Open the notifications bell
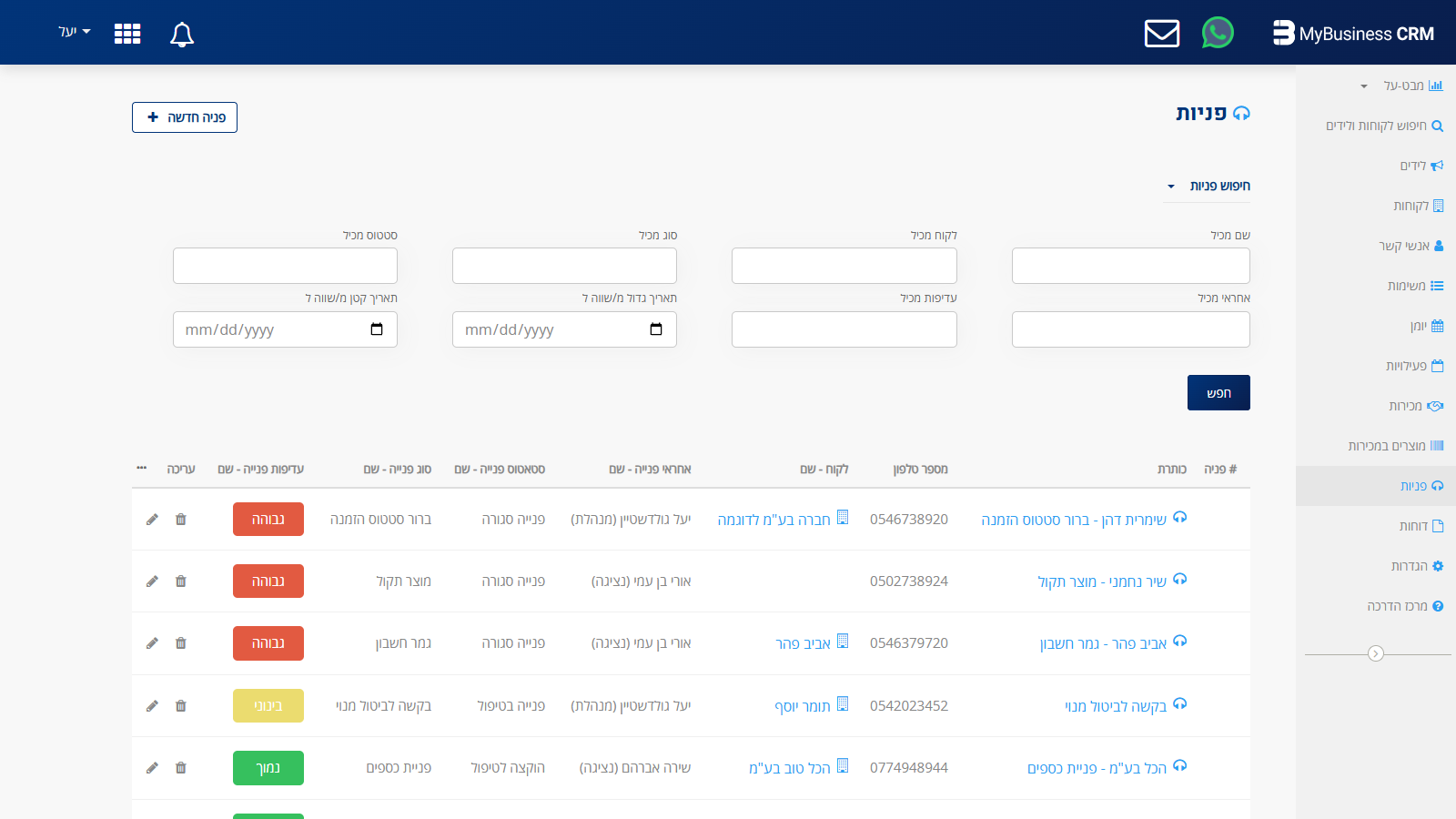This screenshot has width=1456, height=819. coord(182,35)
